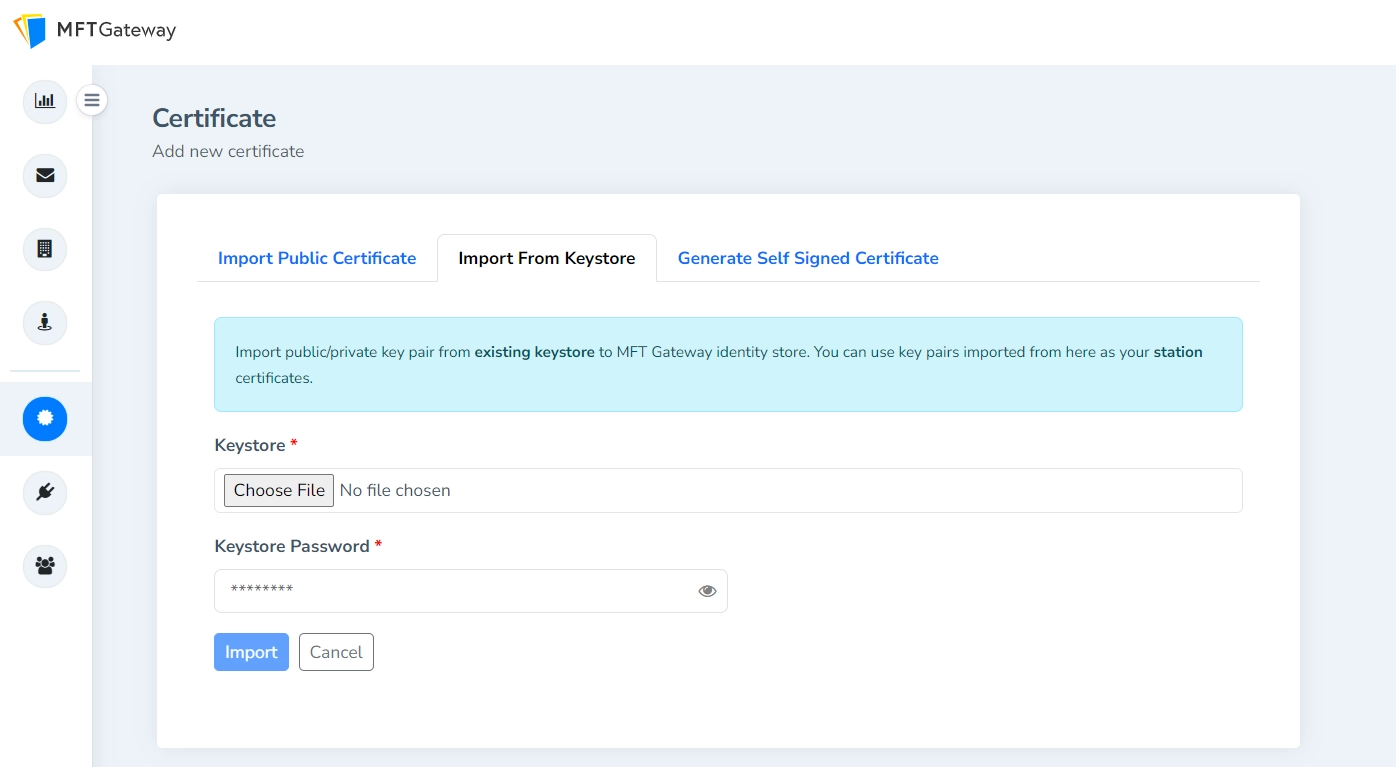Click Choose File for the keystore
Image resolution: width=1396 pixels, height=767 pixels.
pos(278,490)
